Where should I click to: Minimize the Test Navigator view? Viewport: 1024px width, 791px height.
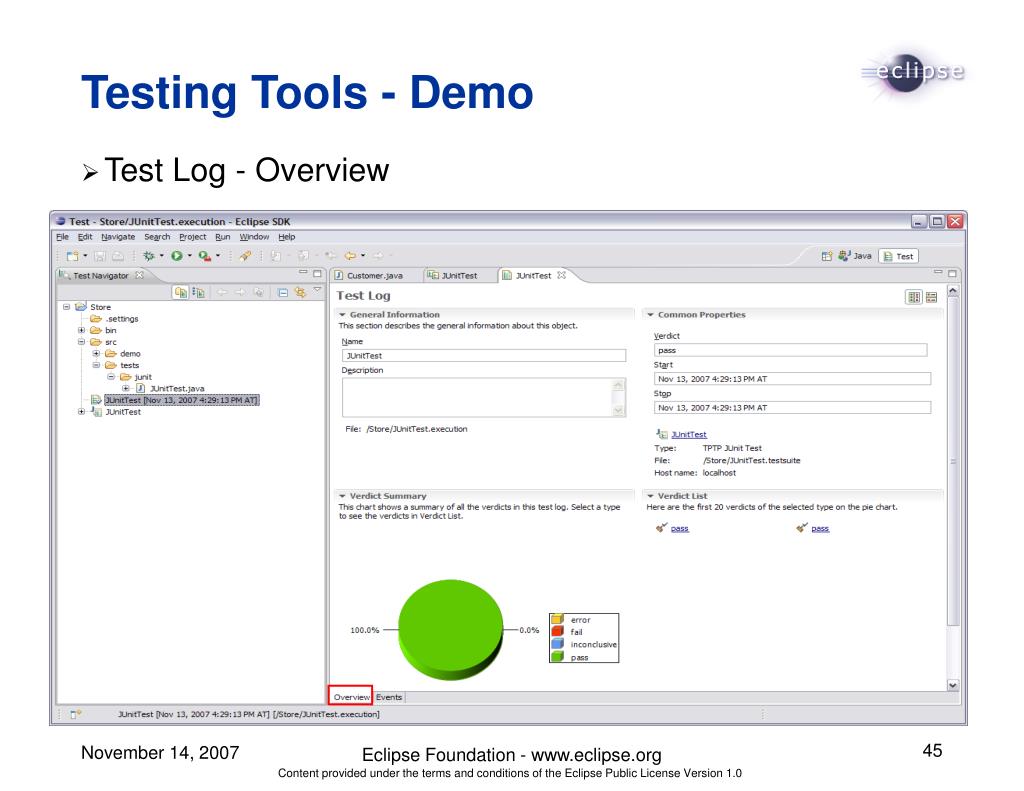tap(303, 272)
